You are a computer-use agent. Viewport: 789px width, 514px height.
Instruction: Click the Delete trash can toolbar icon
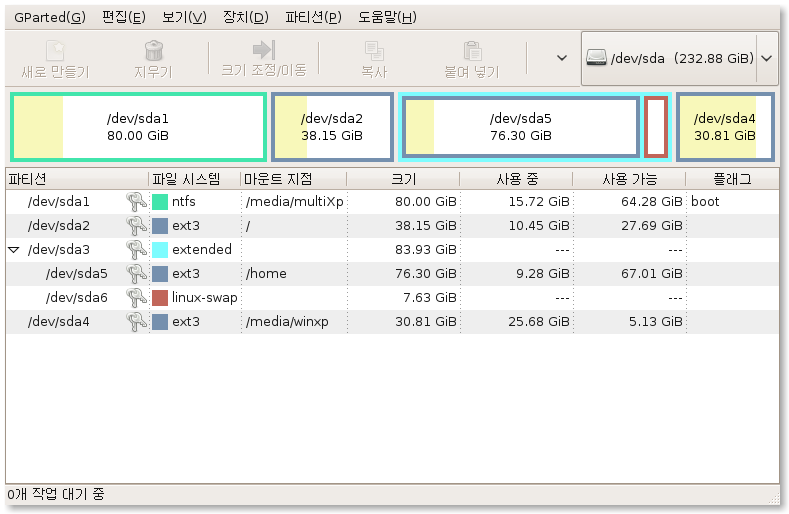click(153, 51)
